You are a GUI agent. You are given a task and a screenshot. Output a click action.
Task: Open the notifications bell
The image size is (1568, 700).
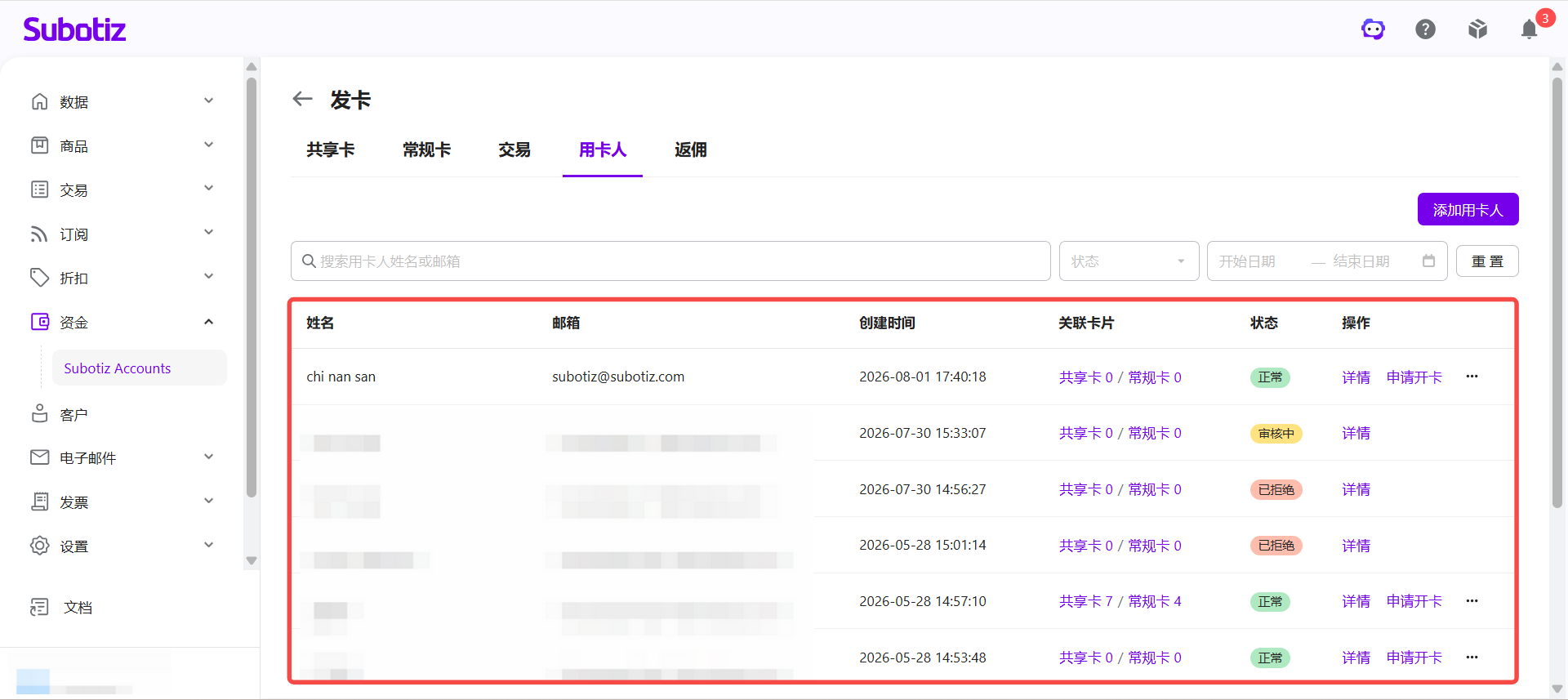click(1530, 29)
